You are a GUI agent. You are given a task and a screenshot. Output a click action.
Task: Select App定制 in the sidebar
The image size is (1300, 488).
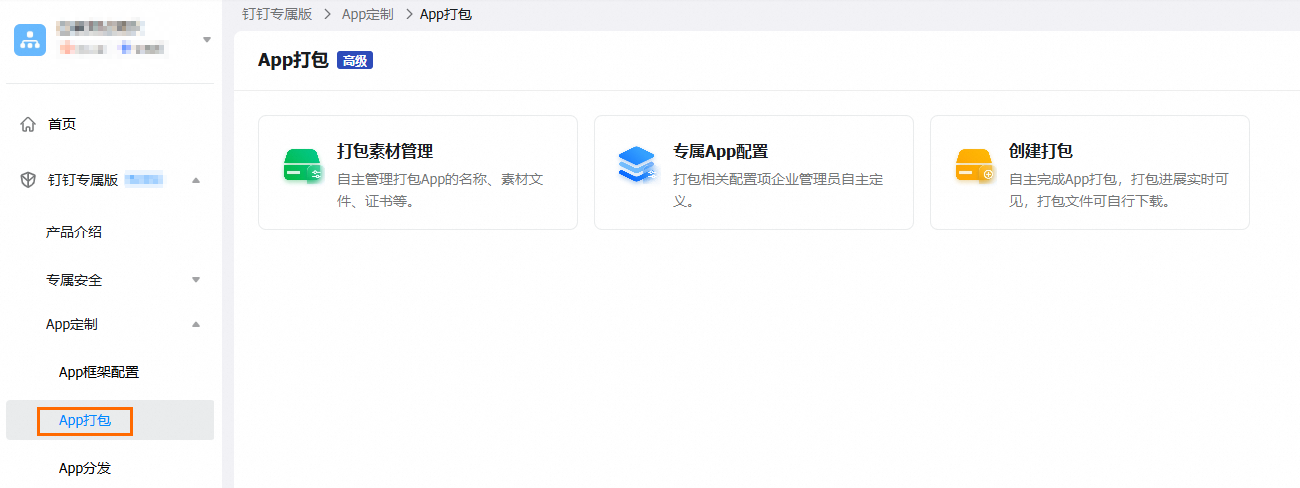point(72,324)
